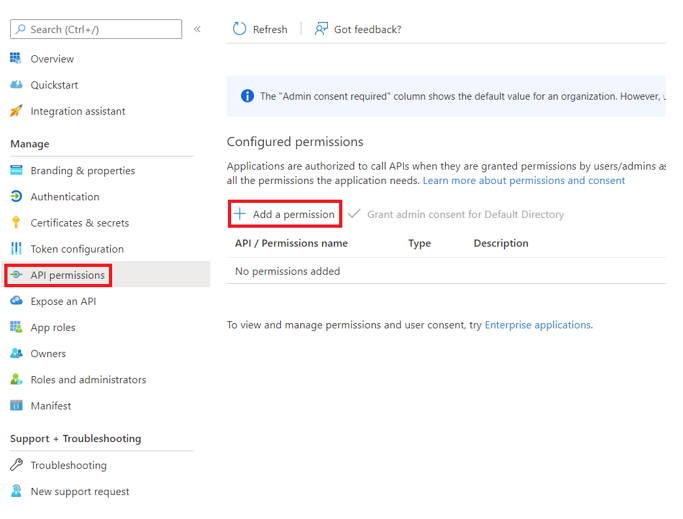
Task: Click the blue info icon in banner
Action: pos(247,96)
